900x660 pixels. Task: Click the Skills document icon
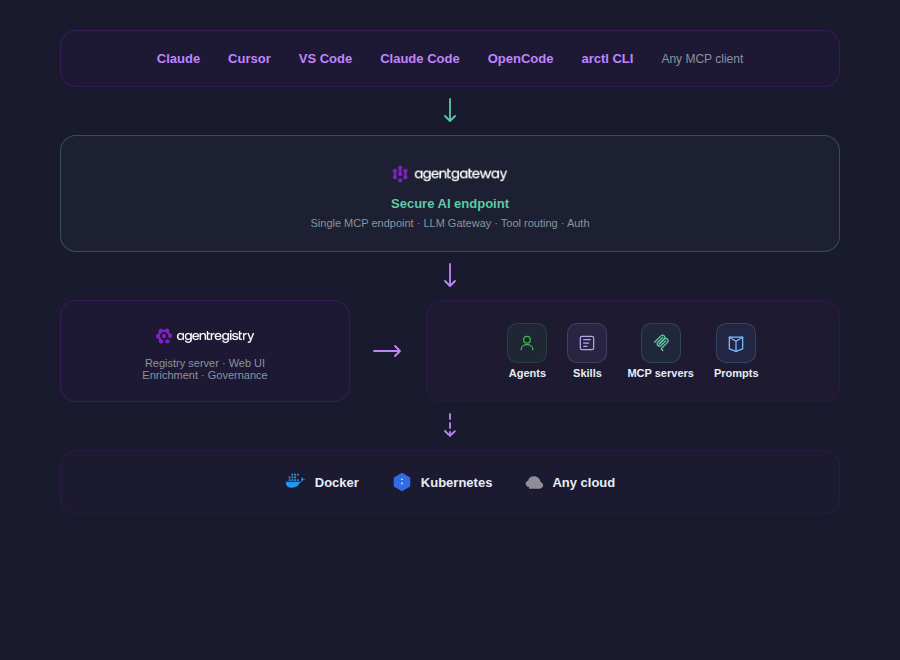587,343
